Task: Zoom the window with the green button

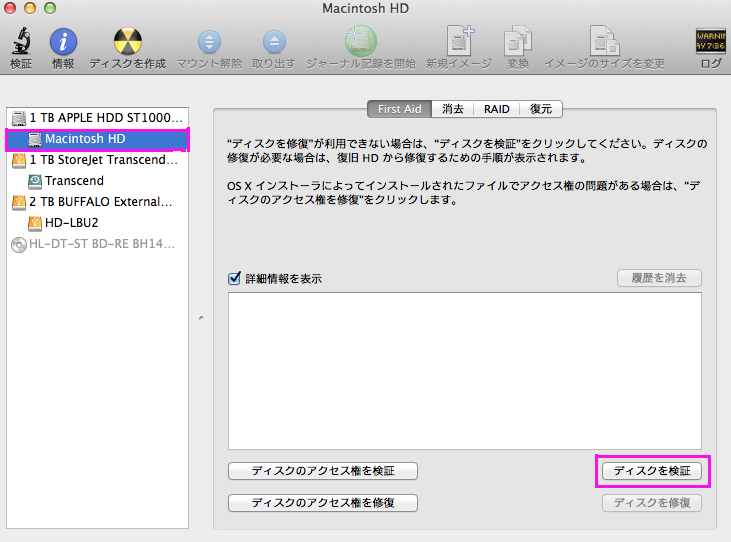Action: coord(50,8)
